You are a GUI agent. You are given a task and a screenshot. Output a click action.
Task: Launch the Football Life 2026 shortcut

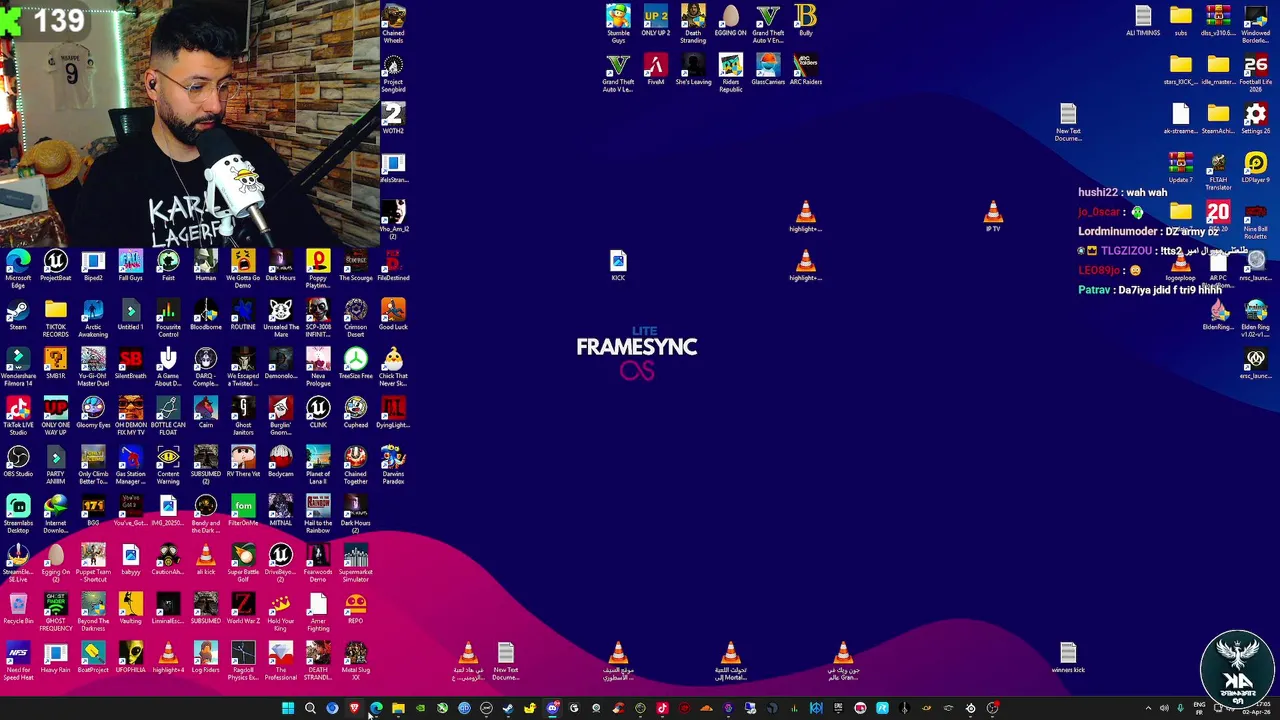coord(1256,73)
